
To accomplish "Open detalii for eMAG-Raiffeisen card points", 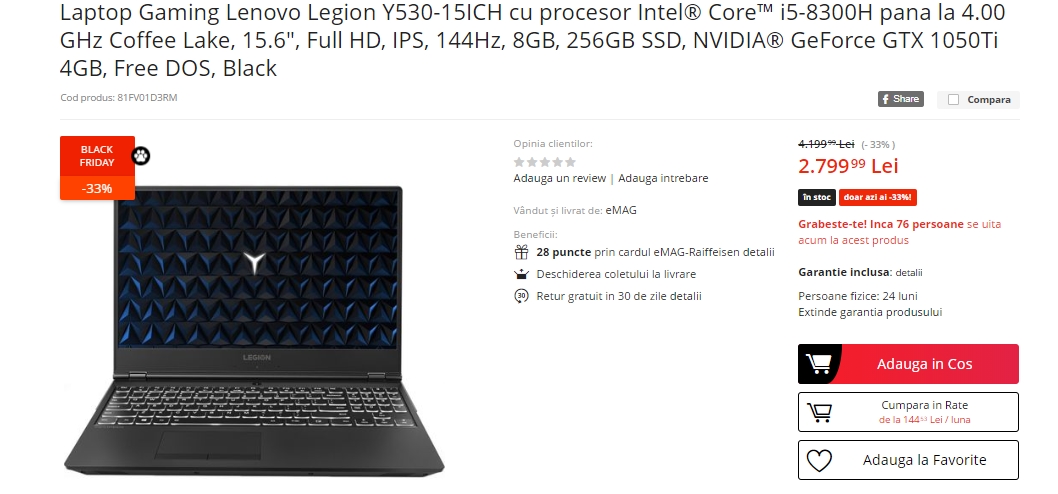I will [x=758, y=252].
